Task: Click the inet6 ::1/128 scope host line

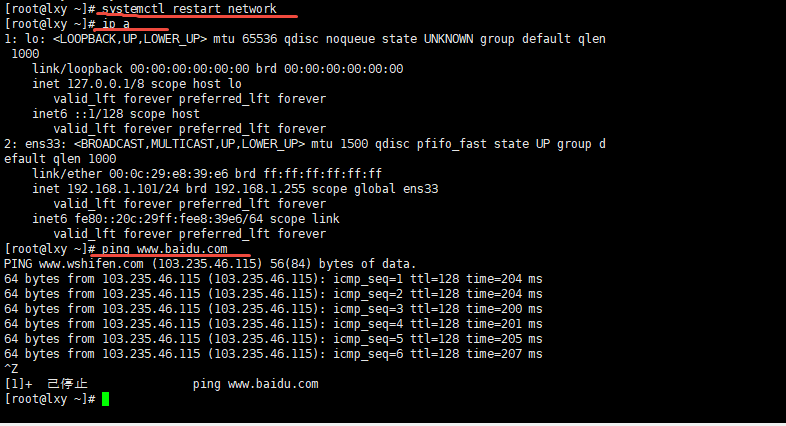Action: 116,114
